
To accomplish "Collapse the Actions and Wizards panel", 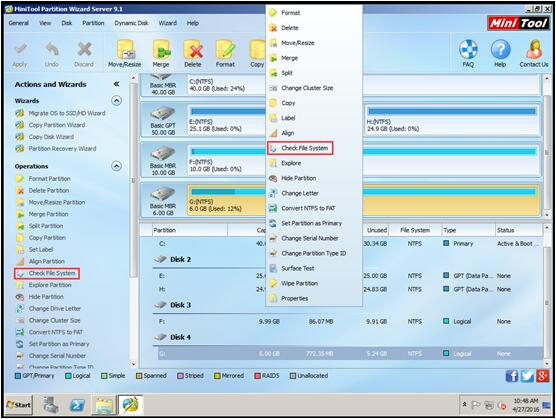I will 116,84.
